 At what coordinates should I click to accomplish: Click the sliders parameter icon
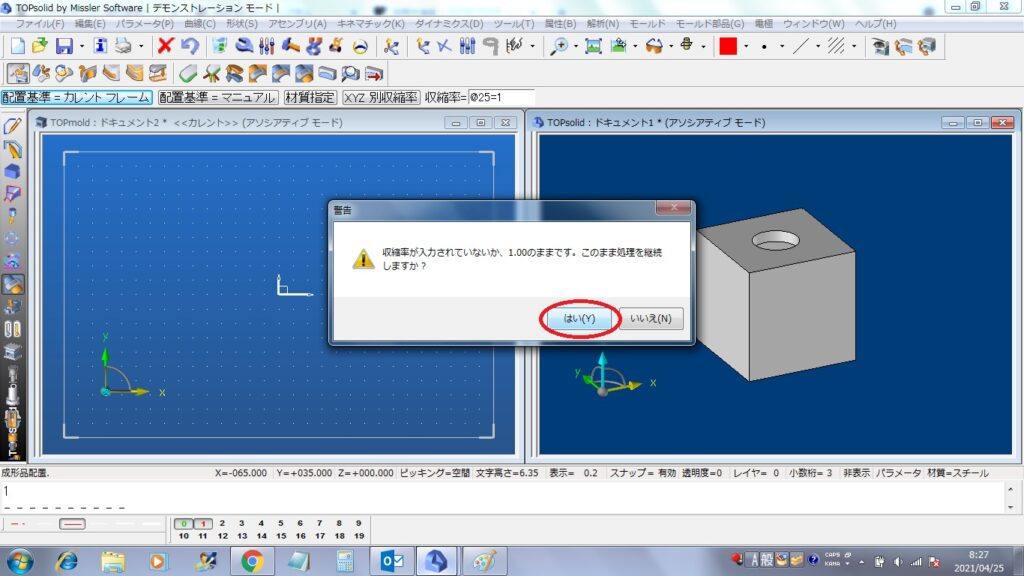266,46
